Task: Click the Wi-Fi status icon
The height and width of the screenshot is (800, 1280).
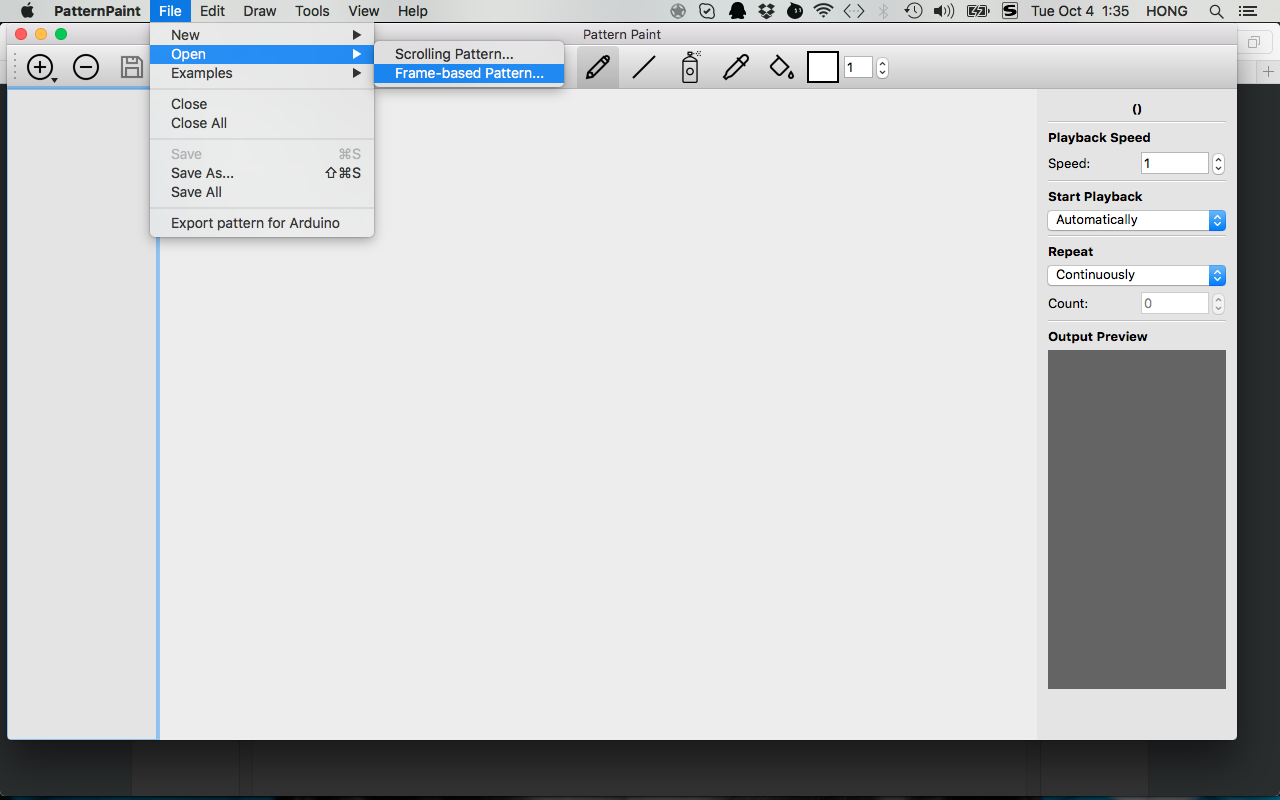Action: point(823,11)
